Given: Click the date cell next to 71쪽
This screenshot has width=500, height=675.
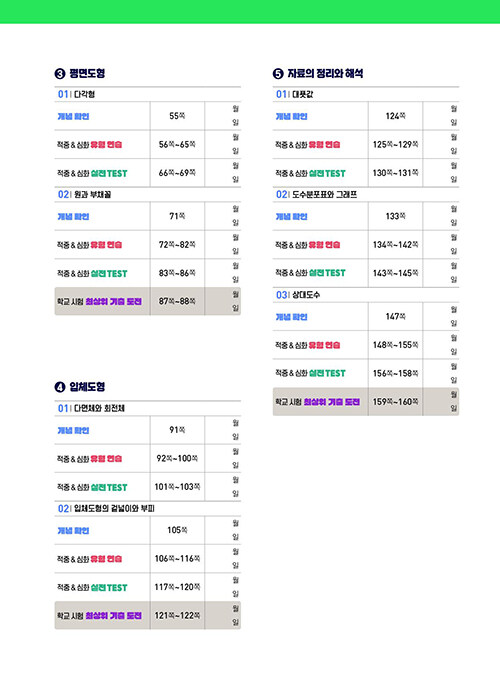Looking at the screenshot, I should pos(223,216).
